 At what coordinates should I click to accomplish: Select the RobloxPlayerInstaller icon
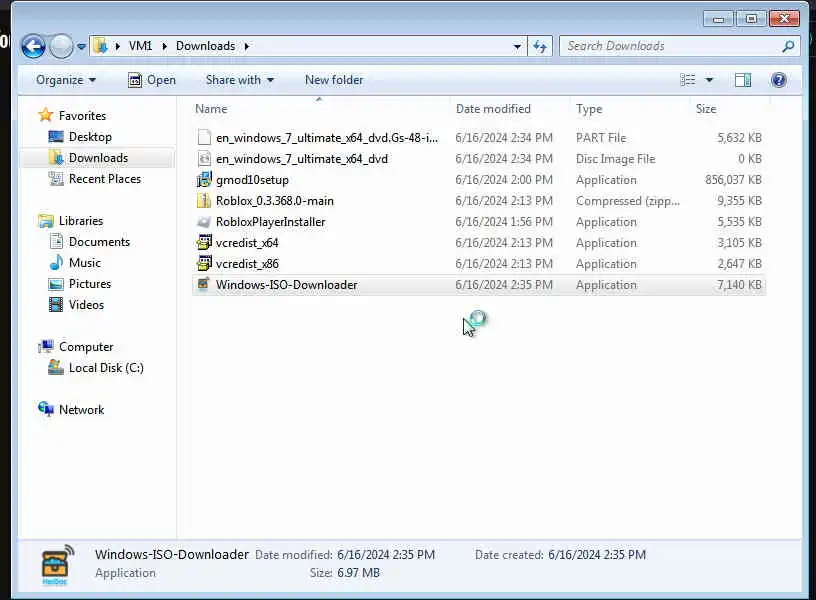(x=204, y=222)
